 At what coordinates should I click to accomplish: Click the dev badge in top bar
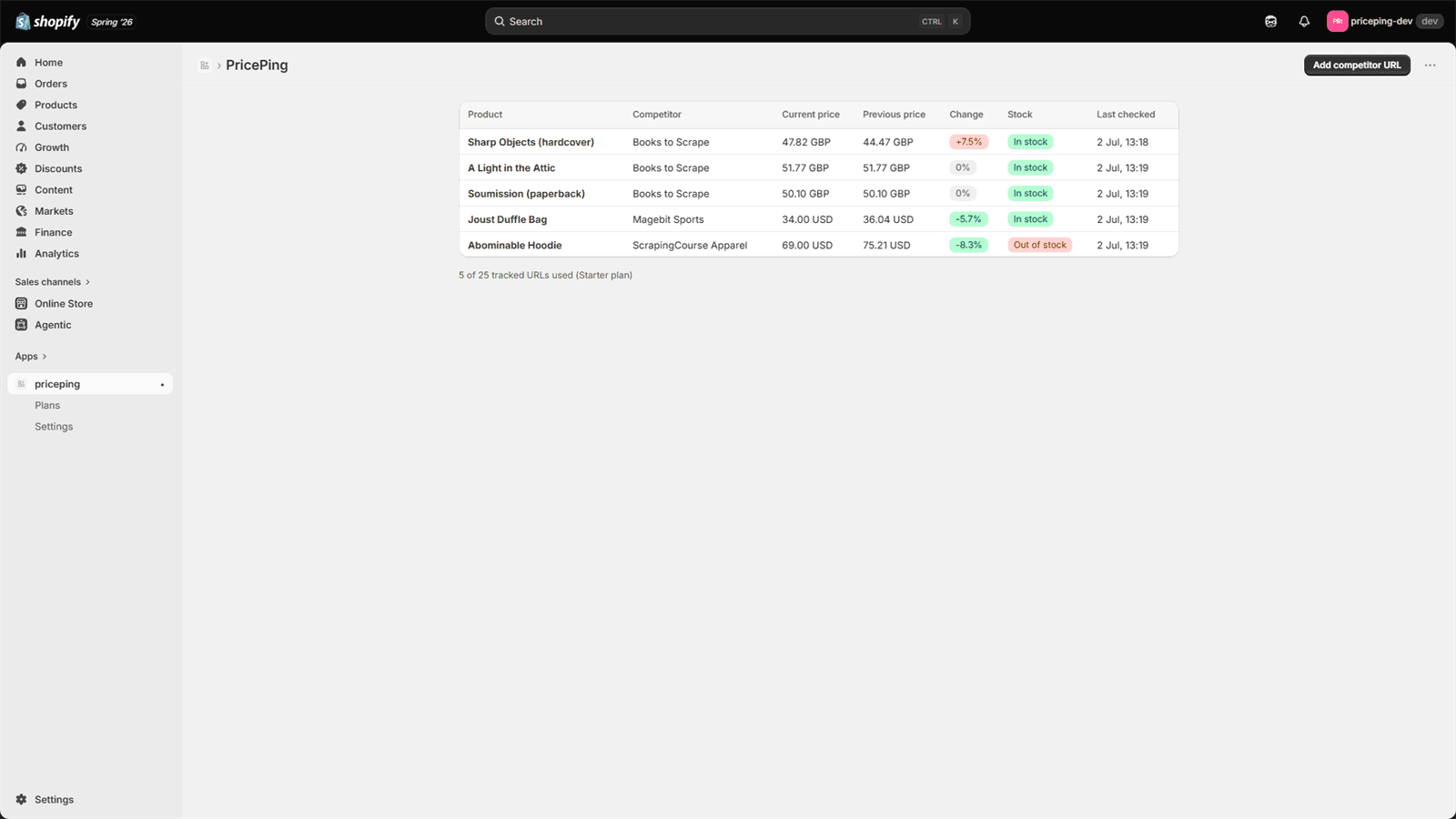(1430, 21)
